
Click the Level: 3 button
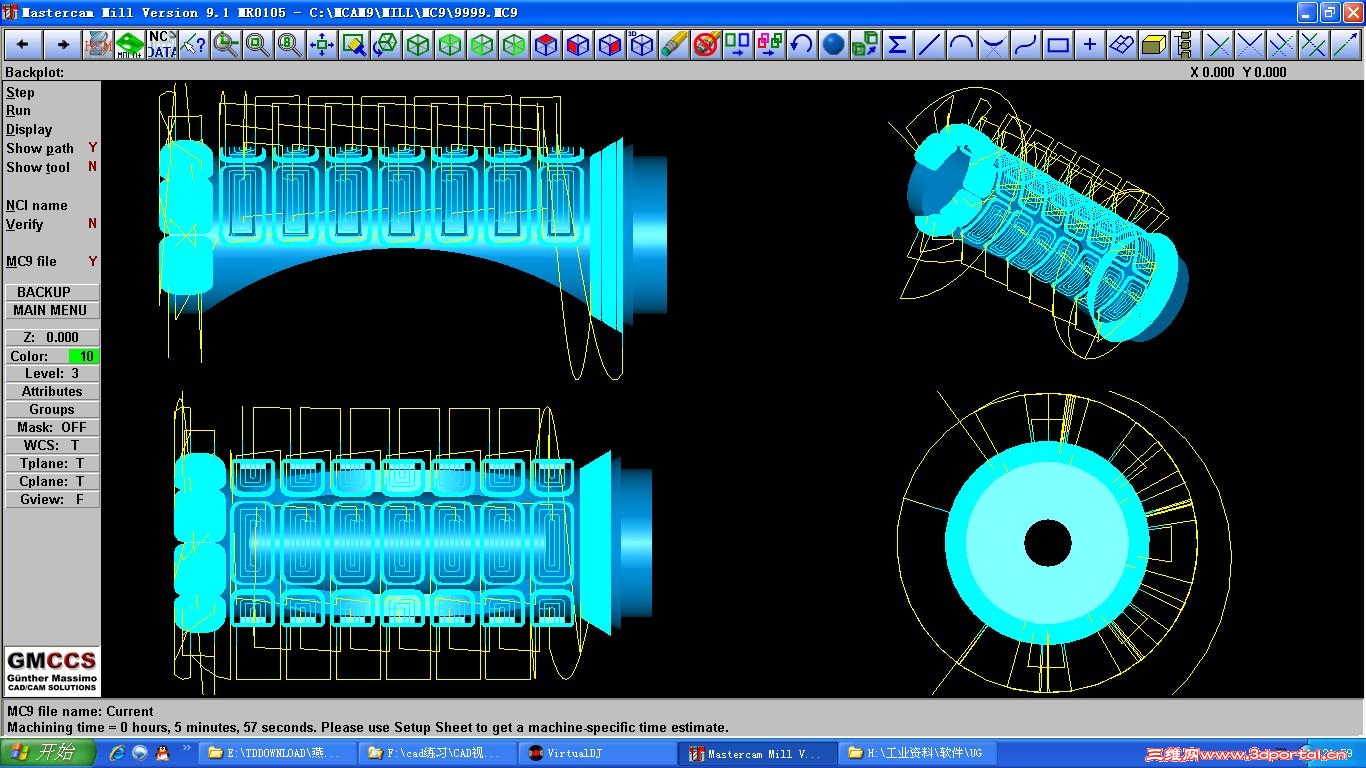52,373
